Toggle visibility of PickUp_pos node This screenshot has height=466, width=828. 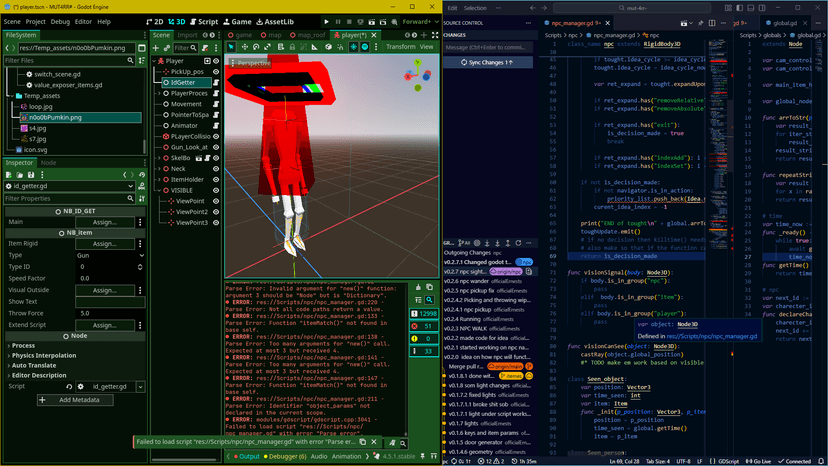(218, 73)
